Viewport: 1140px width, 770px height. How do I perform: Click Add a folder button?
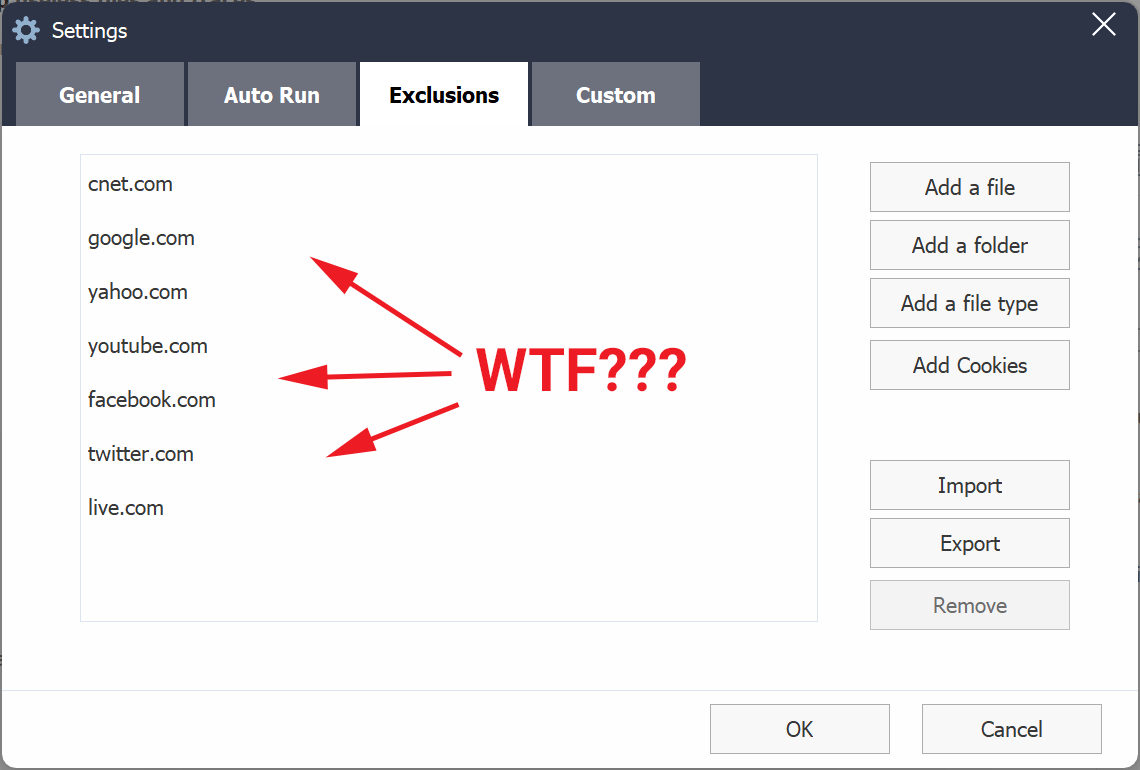click(969, 246)
